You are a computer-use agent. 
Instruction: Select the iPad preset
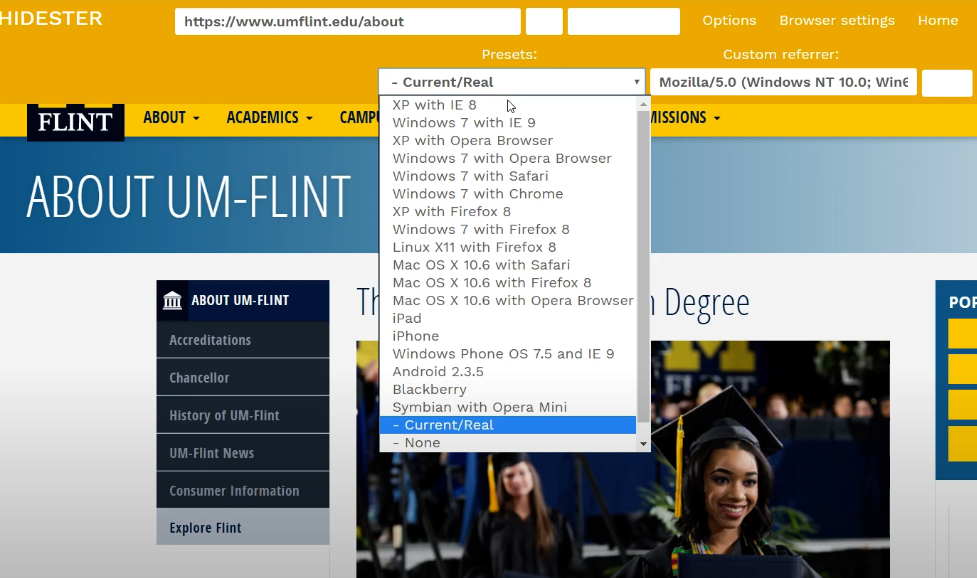508,318
